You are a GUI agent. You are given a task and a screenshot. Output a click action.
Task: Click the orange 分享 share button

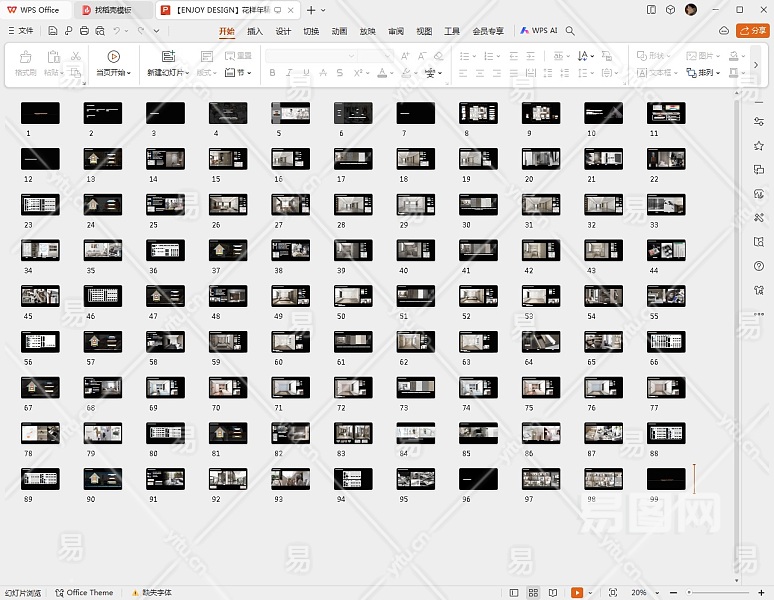coord(753,31)
